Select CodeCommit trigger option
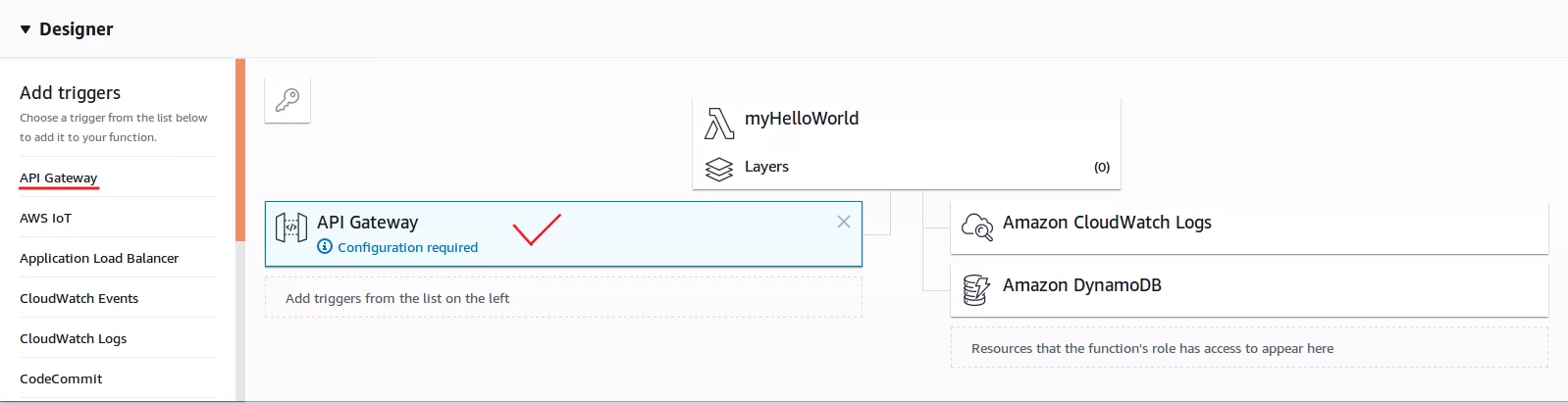 click(x=61, y=378)
